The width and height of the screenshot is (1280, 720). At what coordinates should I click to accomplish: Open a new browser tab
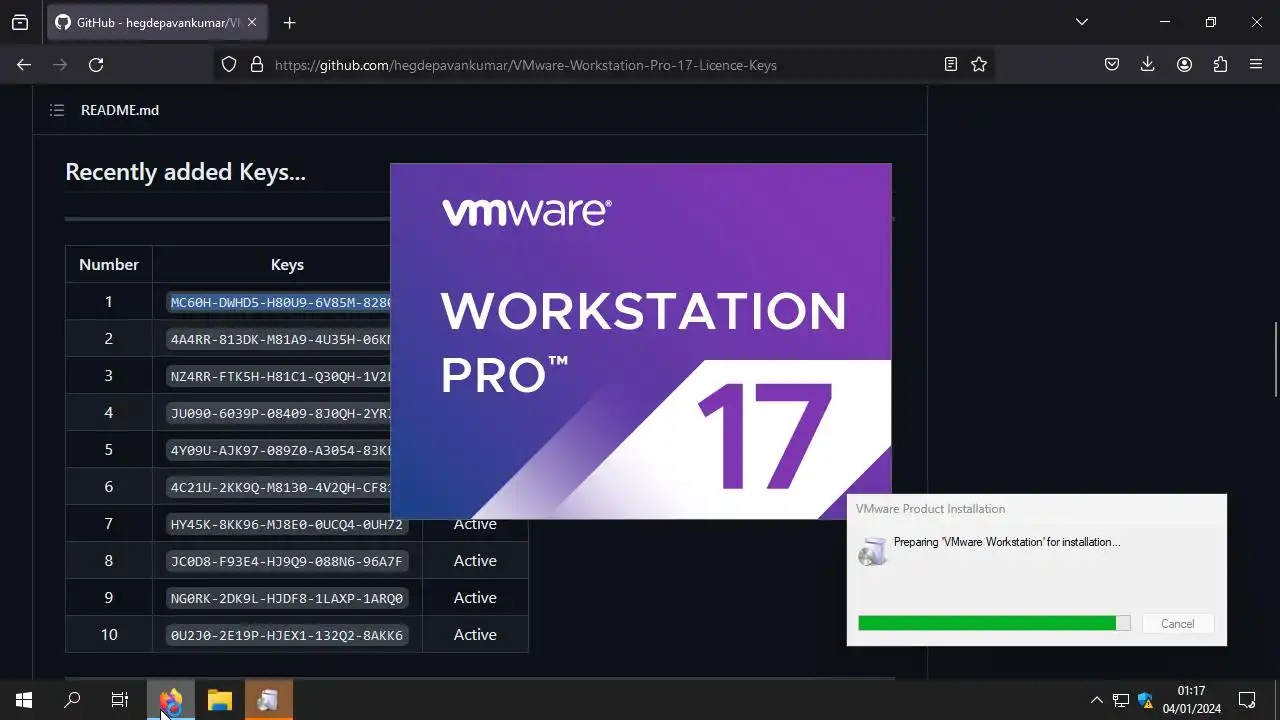coord(289,22)
